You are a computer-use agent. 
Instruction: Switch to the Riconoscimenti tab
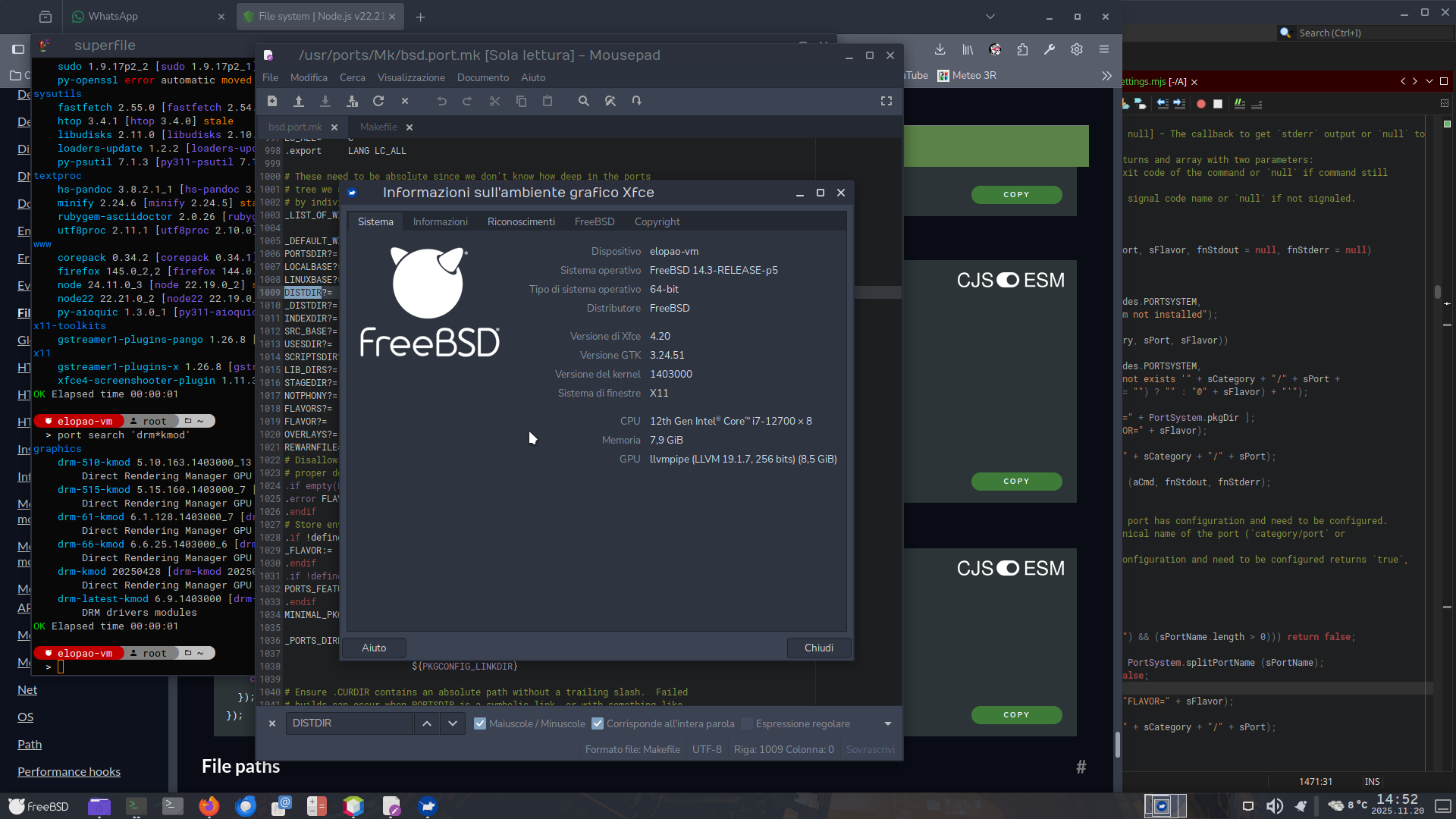coord(521,221)
